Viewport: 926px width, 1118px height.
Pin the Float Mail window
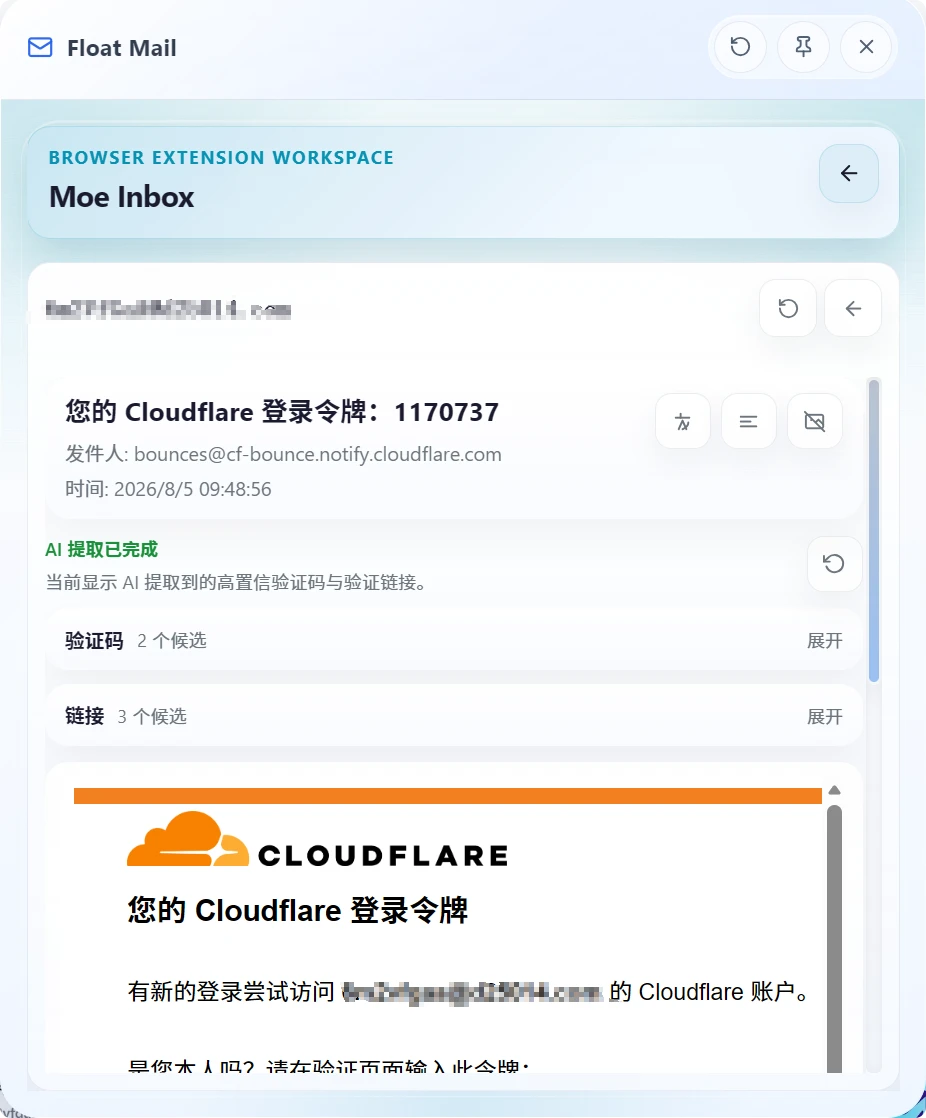[x=803, y=47]
